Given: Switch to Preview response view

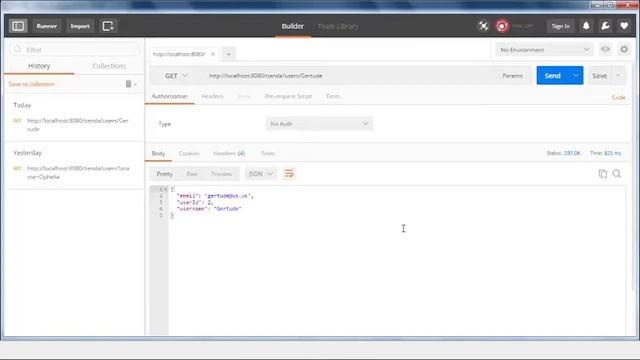Looking at the screenshot, I should (x=222, y=174).
